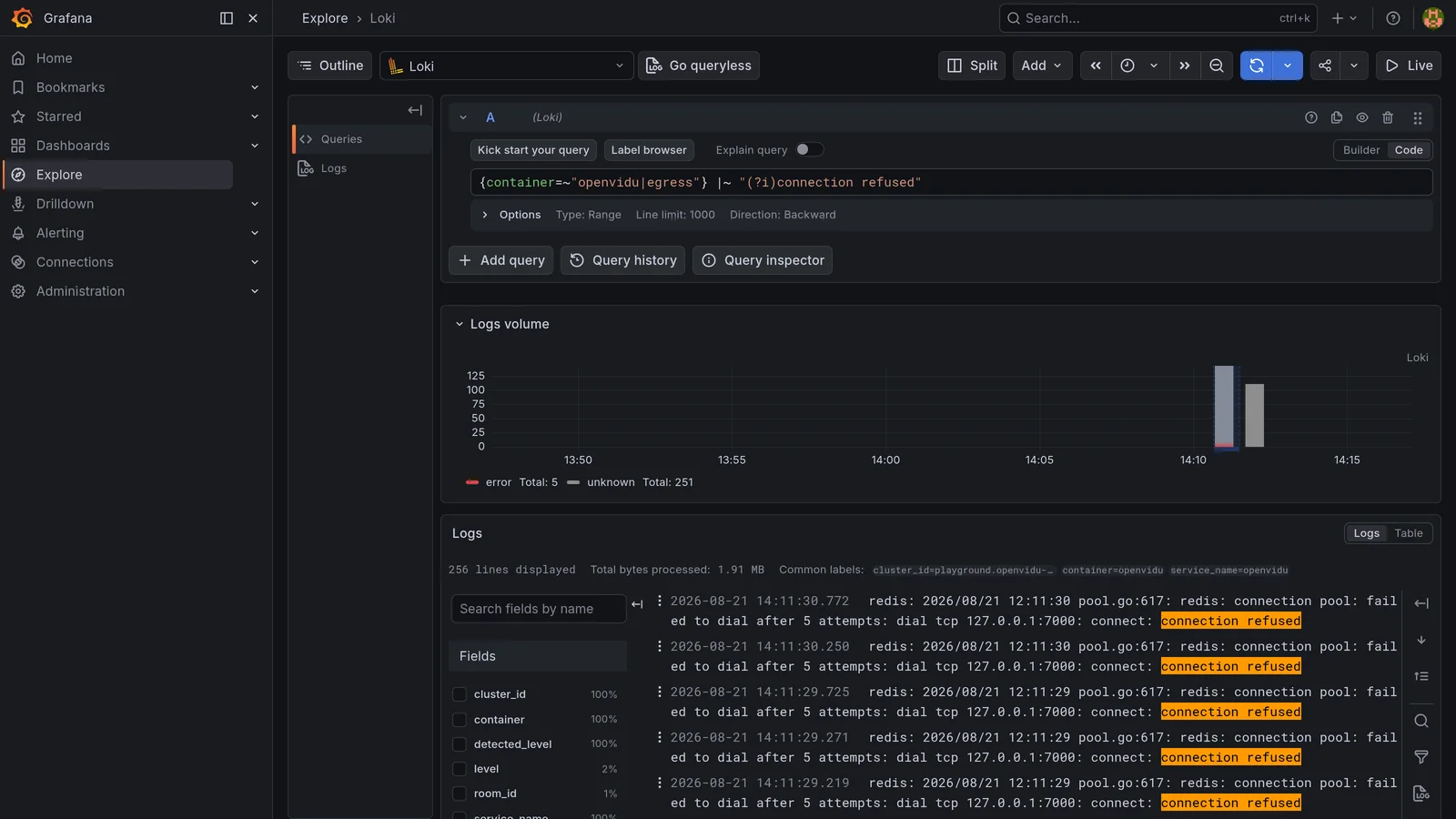Switch to Builder editor mode
This screenshot has height=819, width=1456.
[1361, 150]
